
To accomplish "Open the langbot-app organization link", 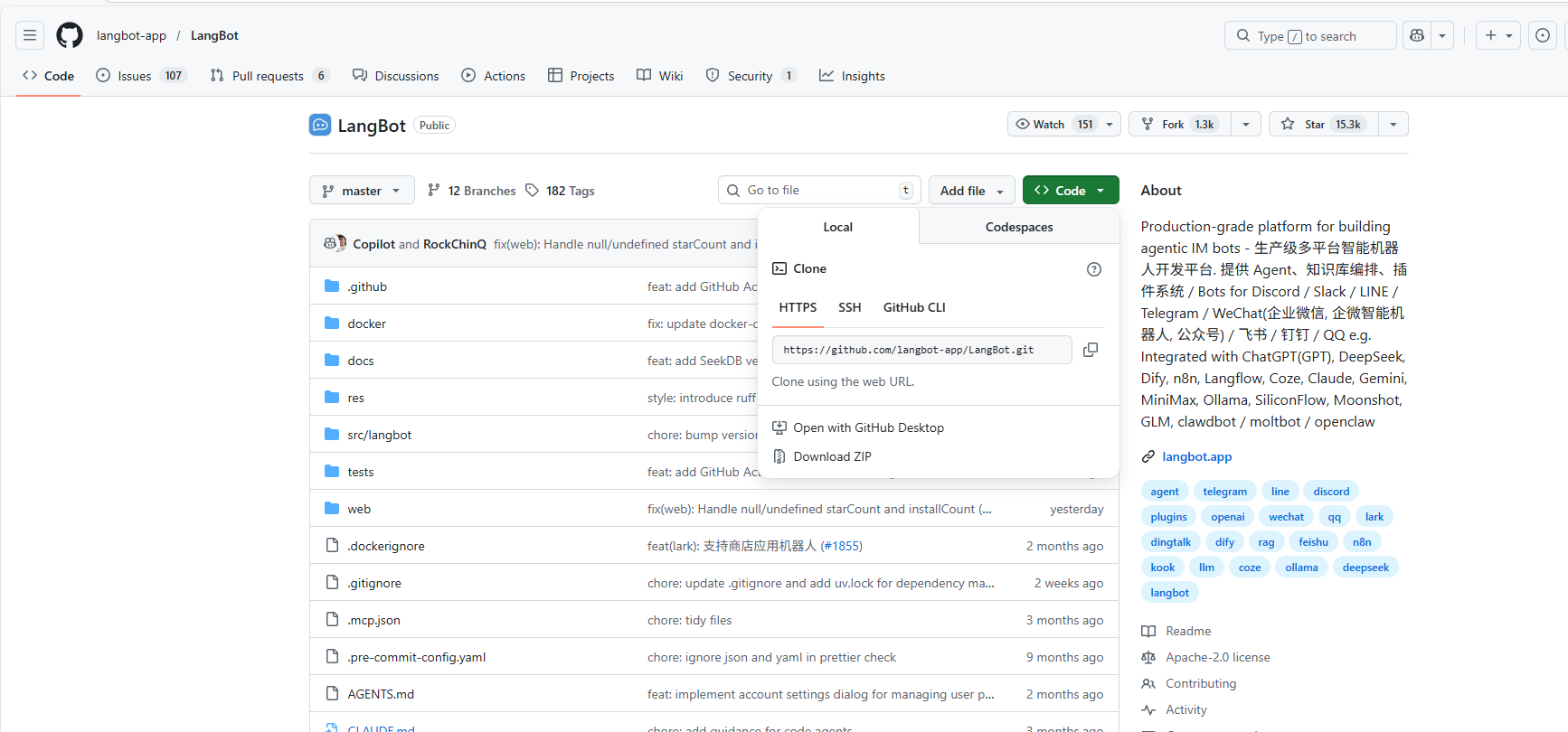I will (132, 35).
